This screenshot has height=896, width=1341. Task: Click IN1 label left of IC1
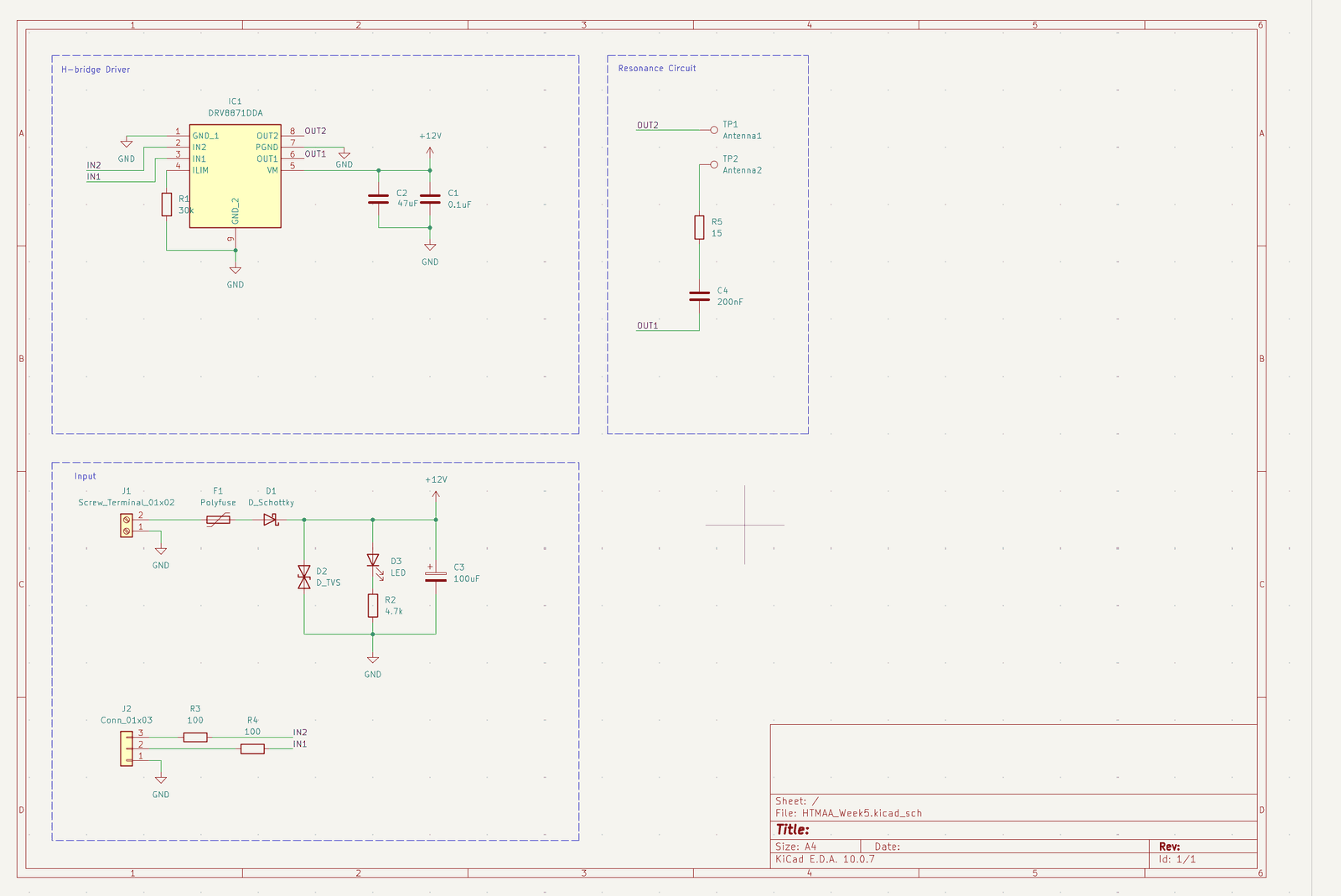pos(94,177)
